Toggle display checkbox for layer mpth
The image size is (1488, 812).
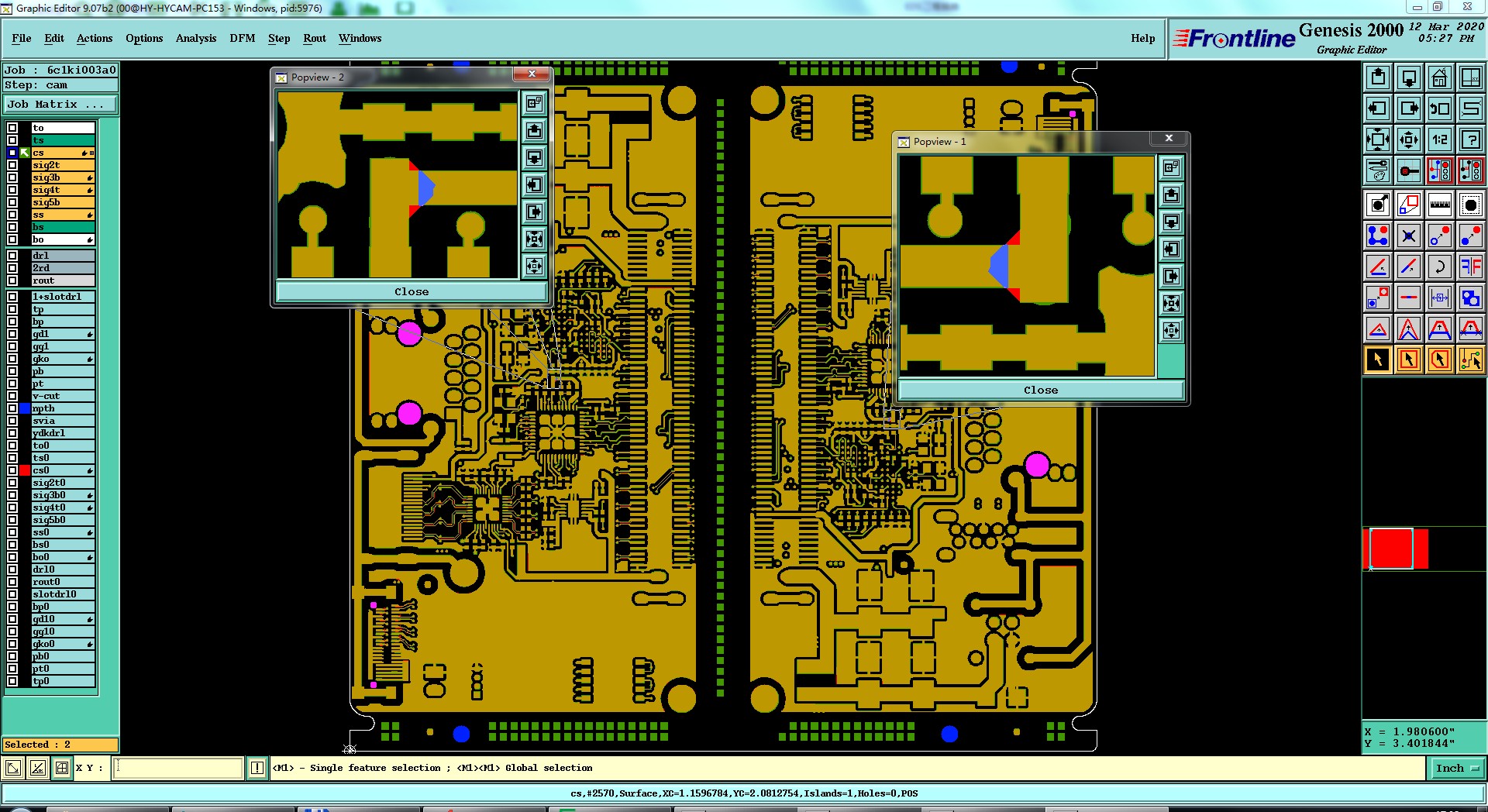tap(12, 408)
